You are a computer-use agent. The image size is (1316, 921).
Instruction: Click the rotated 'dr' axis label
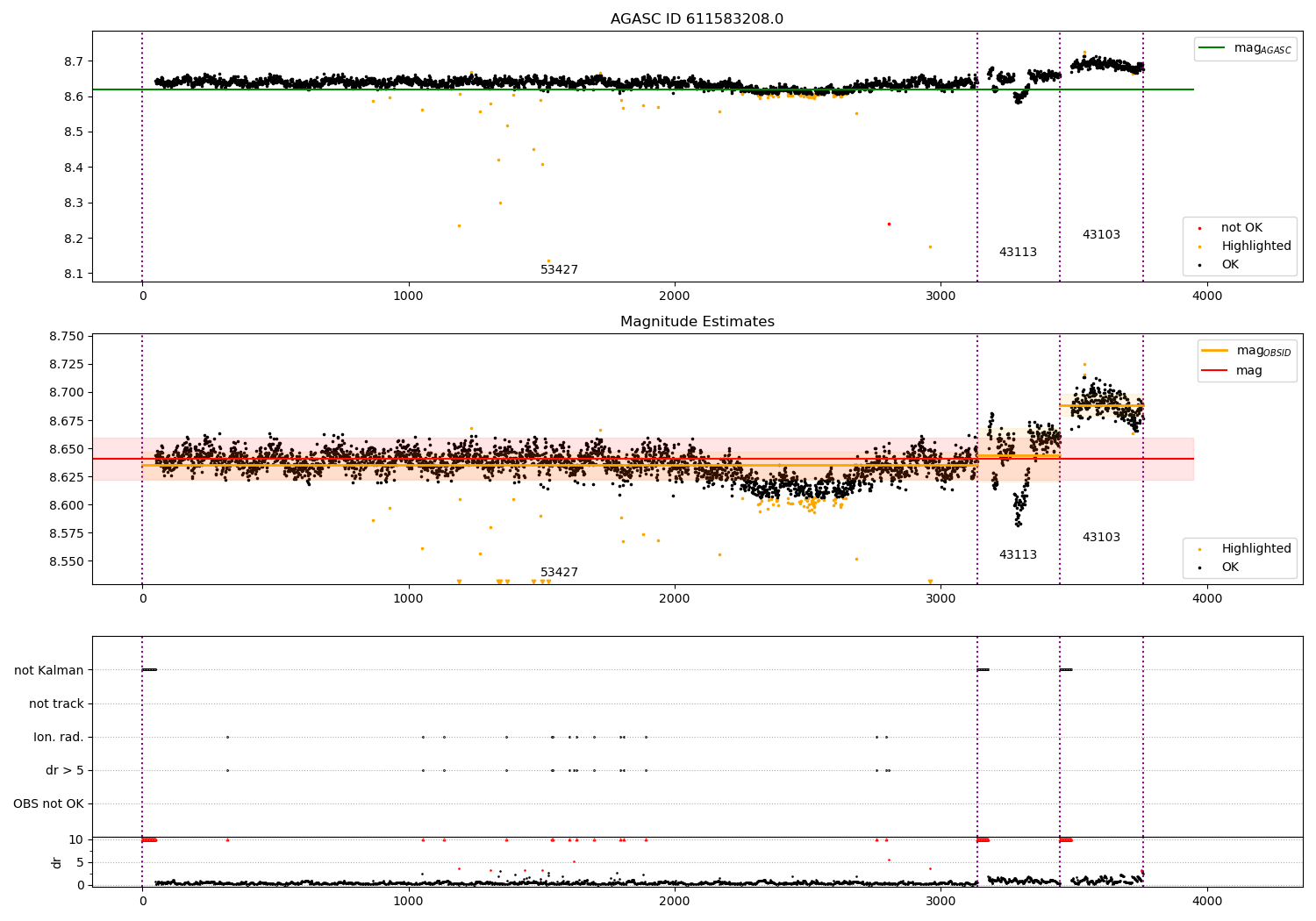click(57, 863)
